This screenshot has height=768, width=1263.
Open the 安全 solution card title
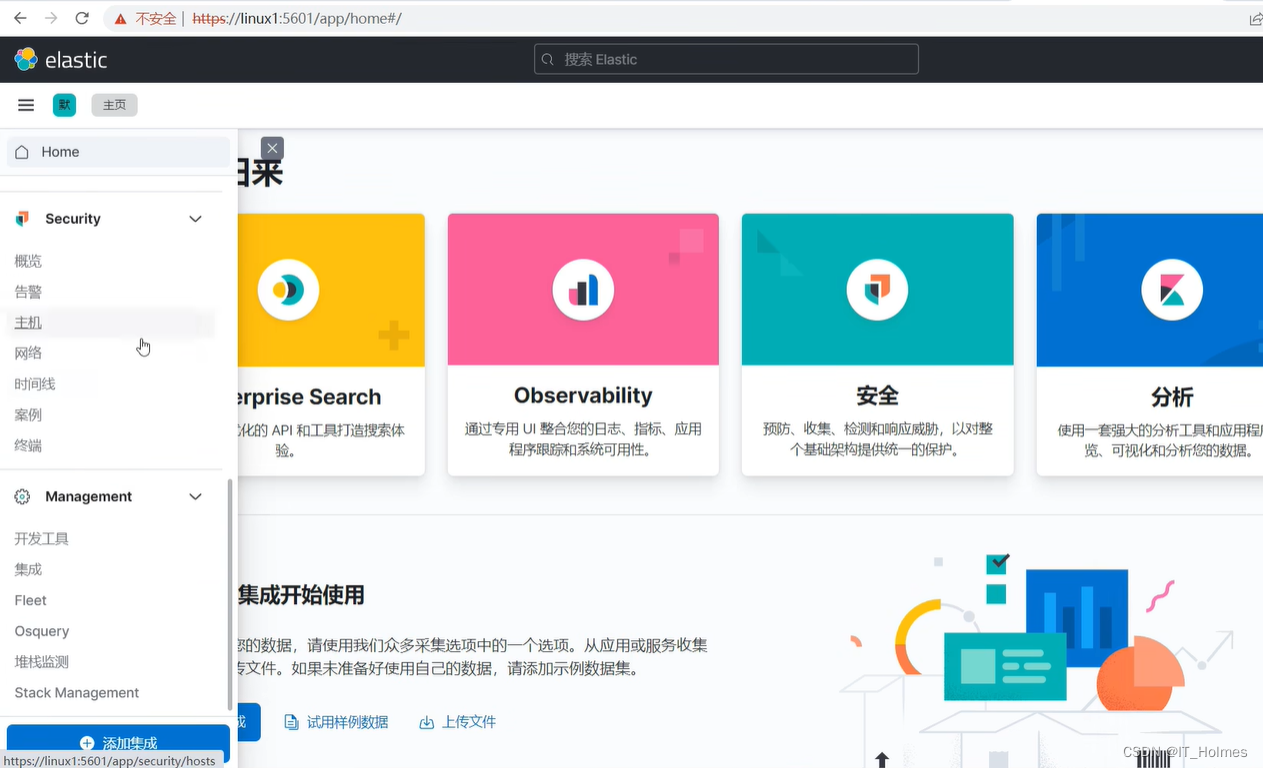pos(877,396)
